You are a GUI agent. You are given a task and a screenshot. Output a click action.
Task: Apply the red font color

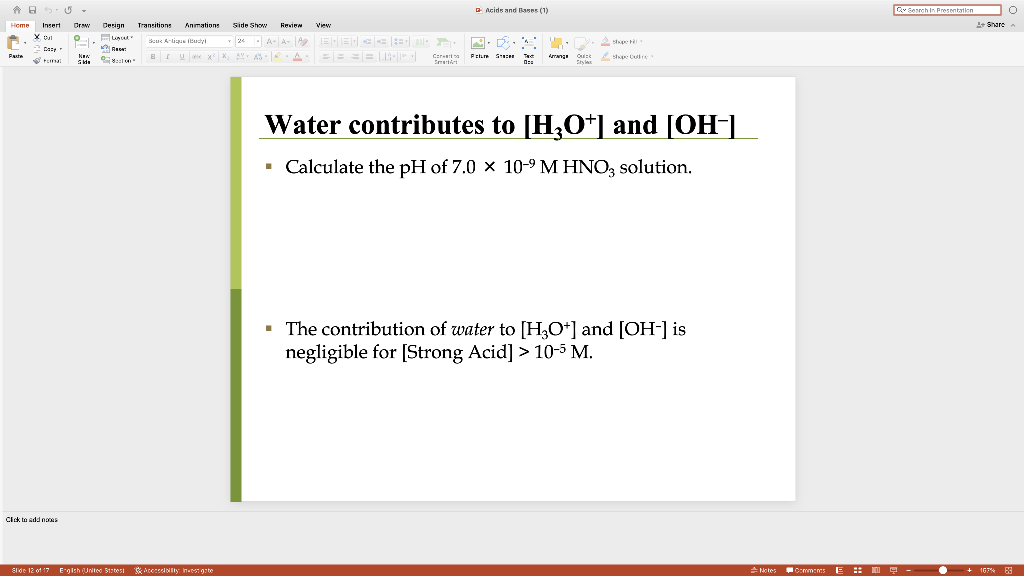pos(297,57)
